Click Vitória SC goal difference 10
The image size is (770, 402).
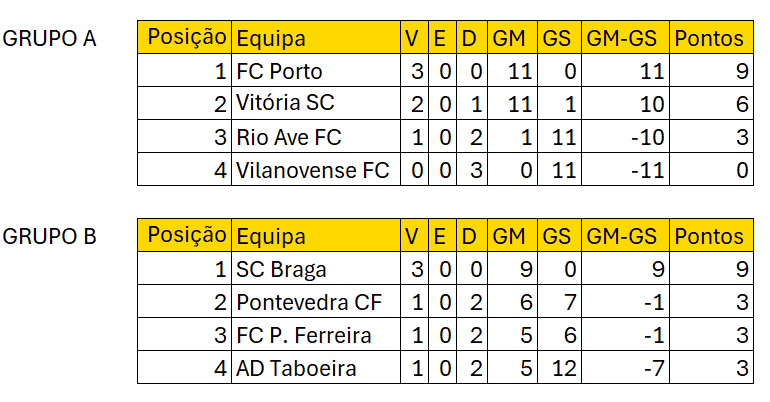pyautogui.click(x=625, y=104)
